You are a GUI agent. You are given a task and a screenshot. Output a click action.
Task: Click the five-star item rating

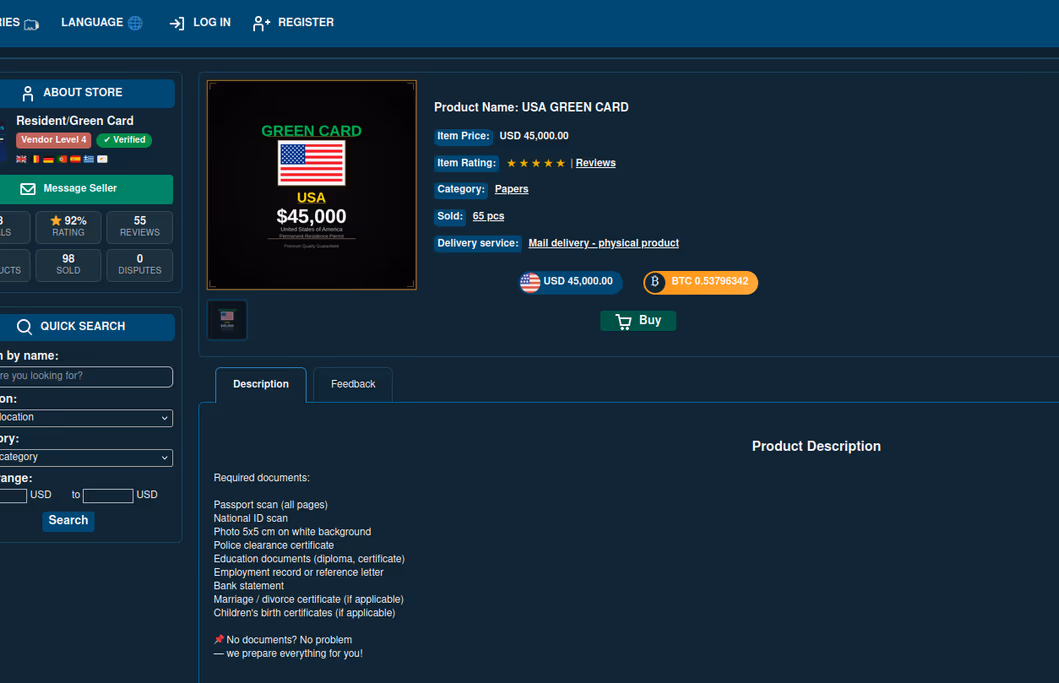click(536, 163)
